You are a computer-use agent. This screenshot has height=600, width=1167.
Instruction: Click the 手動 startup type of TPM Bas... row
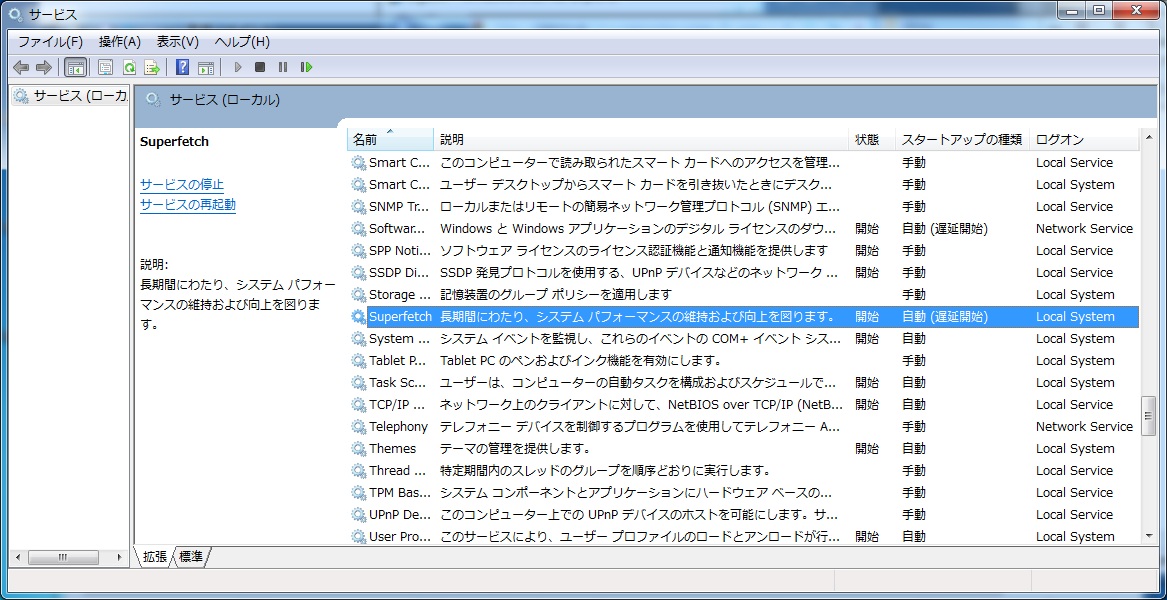pos(914,492)
